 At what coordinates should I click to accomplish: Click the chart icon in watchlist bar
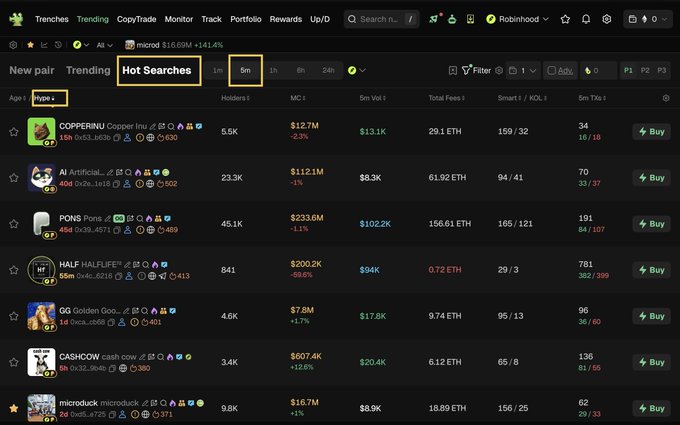pos(44,45)
